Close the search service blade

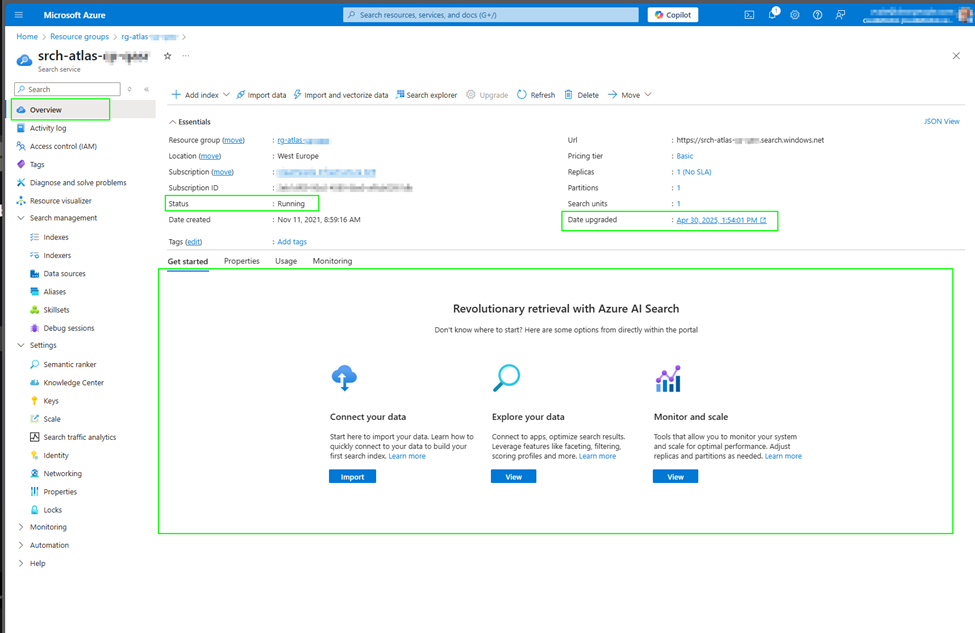[956, 56]
